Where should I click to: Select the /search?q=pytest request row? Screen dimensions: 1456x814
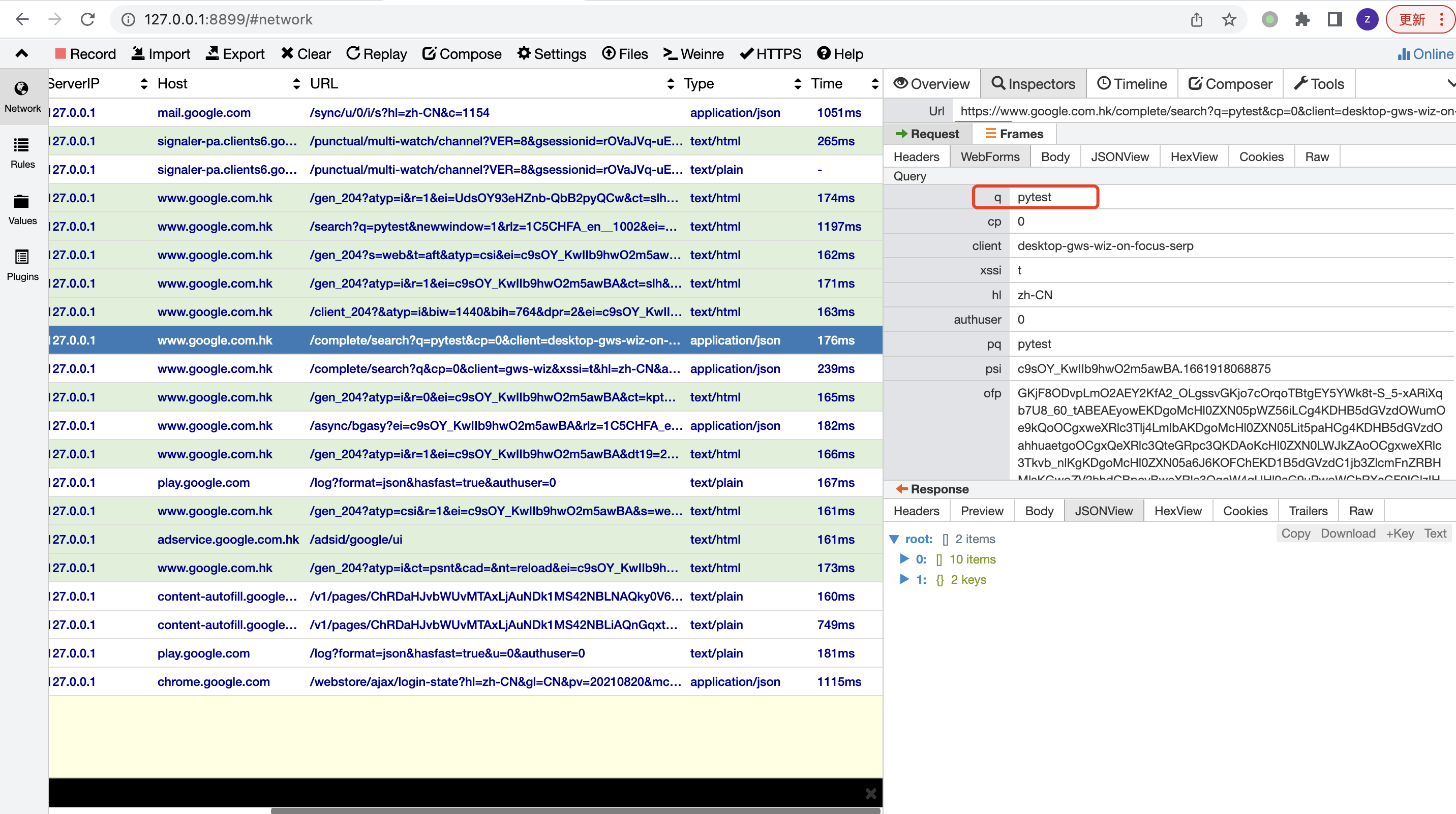tap(465, 226)
